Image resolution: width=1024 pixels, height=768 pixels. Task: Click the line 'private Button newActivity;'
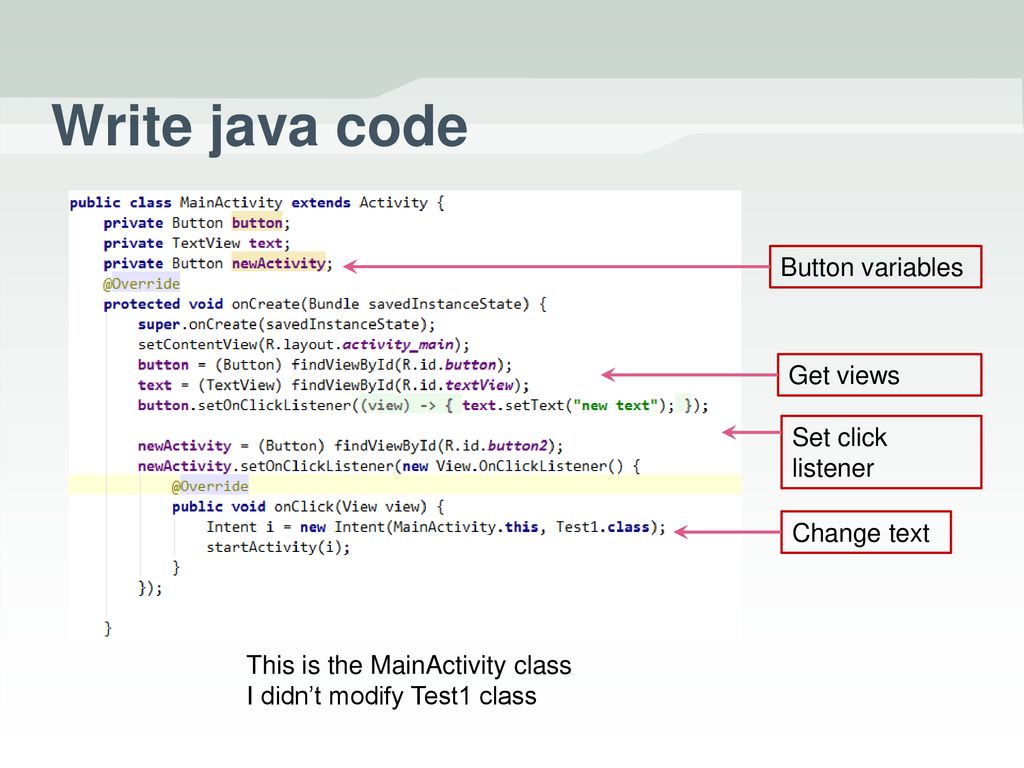218,264
